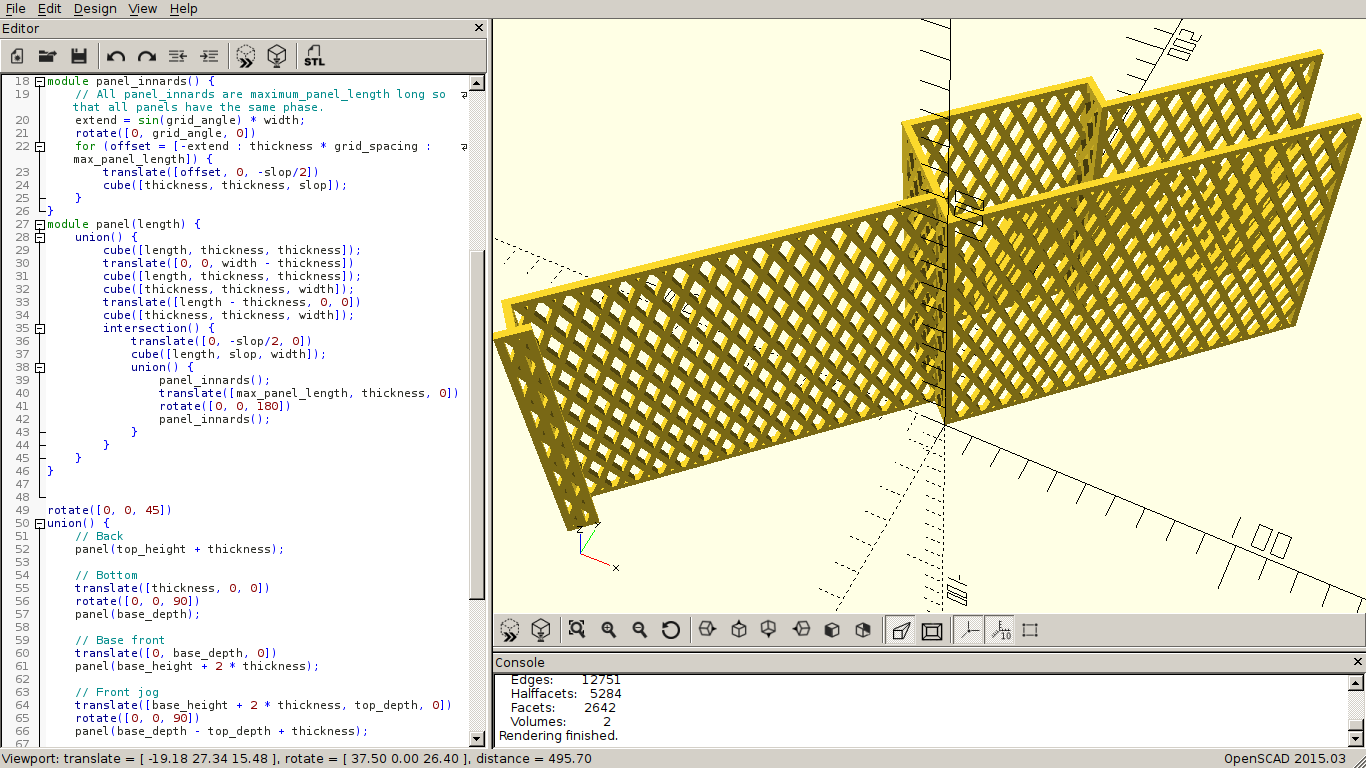
Task: Zoom in on the 3D view
Action: tap(608, 630)
